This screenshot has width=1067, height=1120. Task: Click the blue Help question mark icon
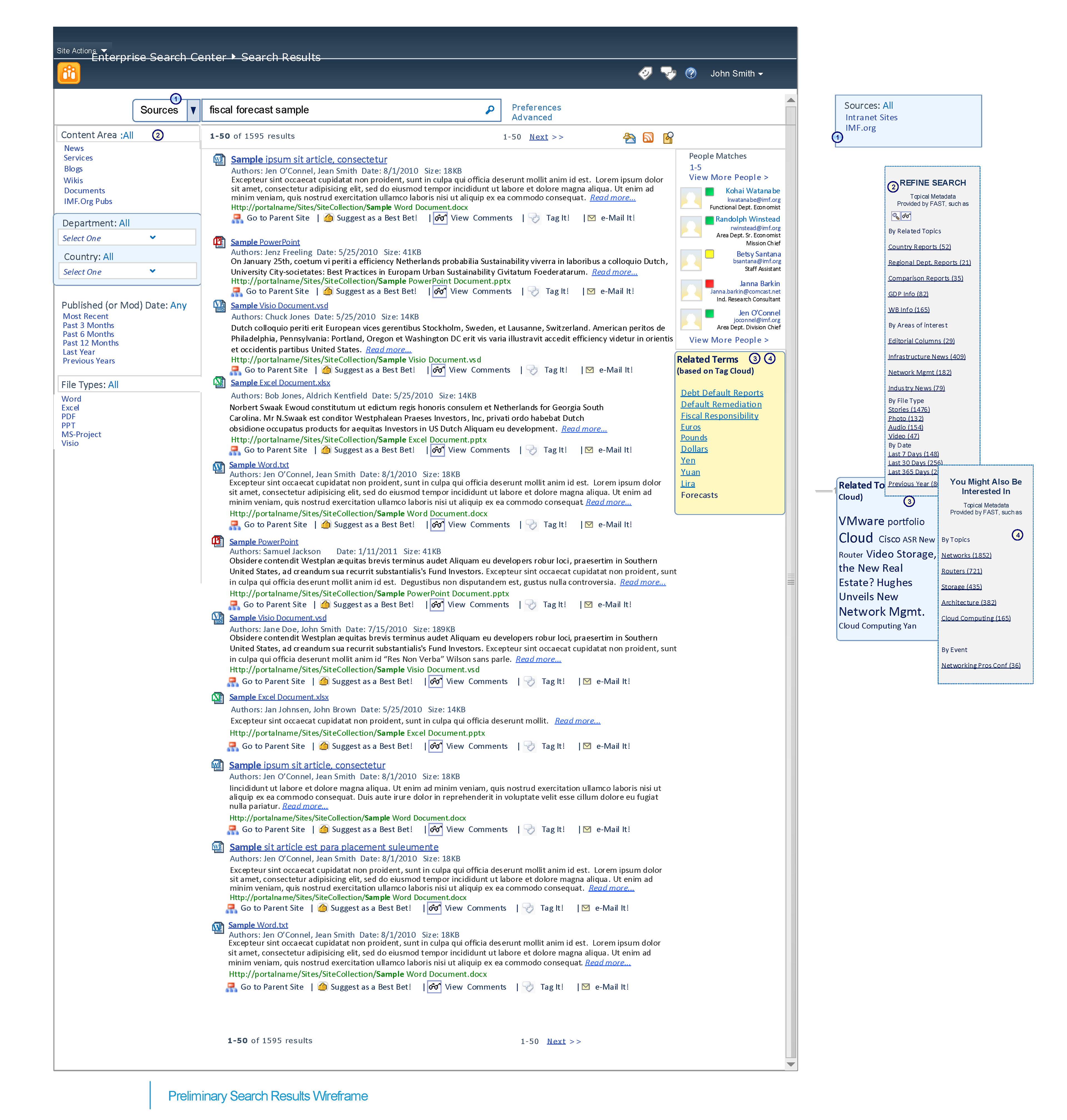coord(690,73)
